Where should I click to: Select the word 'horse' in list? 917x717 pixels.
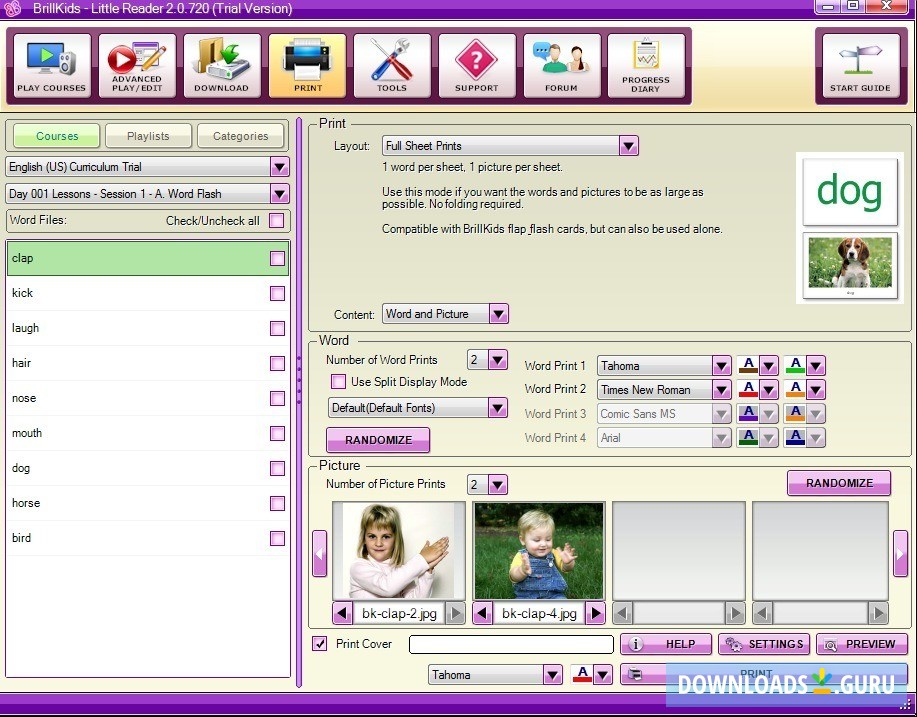tap(148, 503)
